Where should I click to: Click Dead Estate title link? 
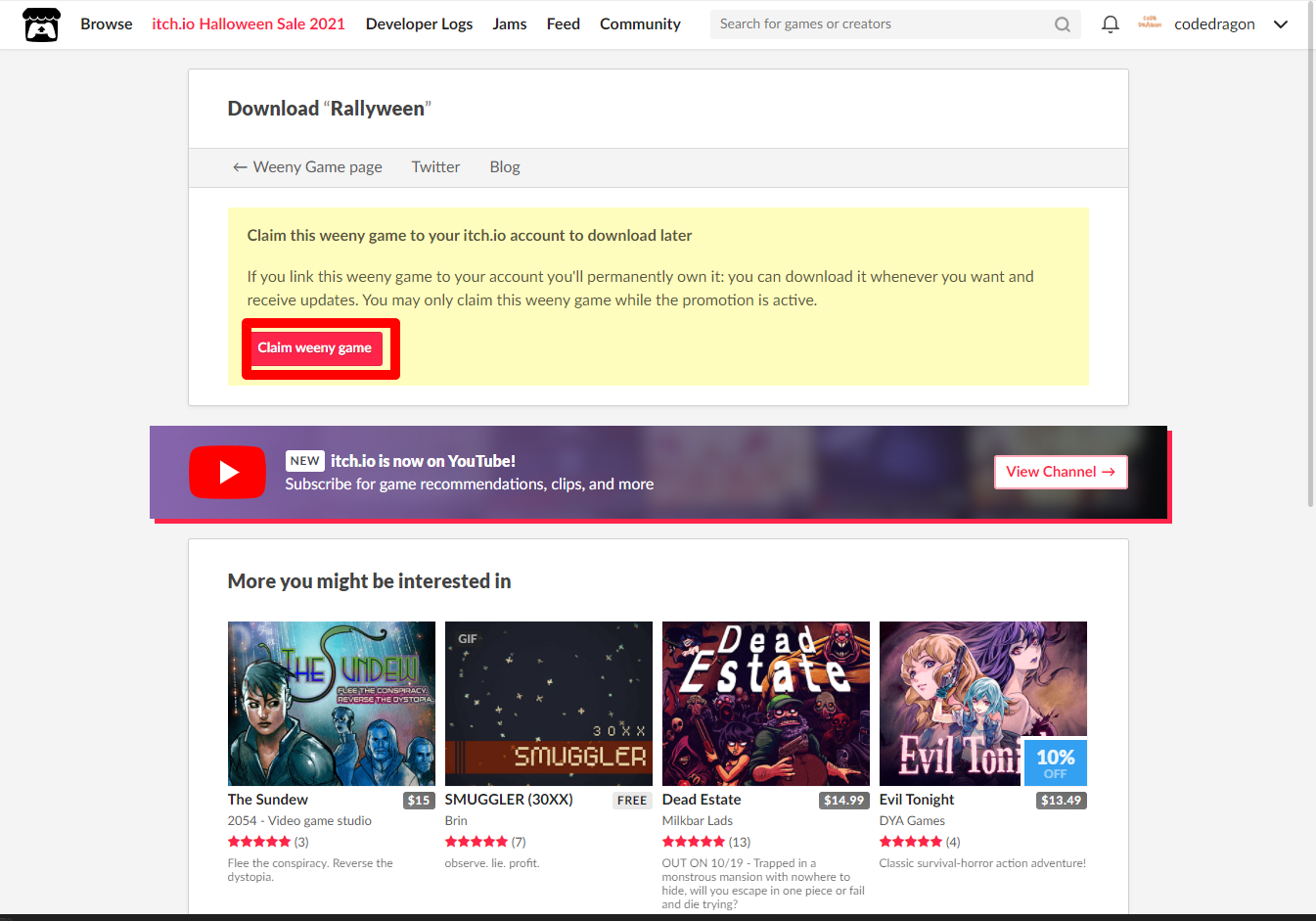point(702,800)
